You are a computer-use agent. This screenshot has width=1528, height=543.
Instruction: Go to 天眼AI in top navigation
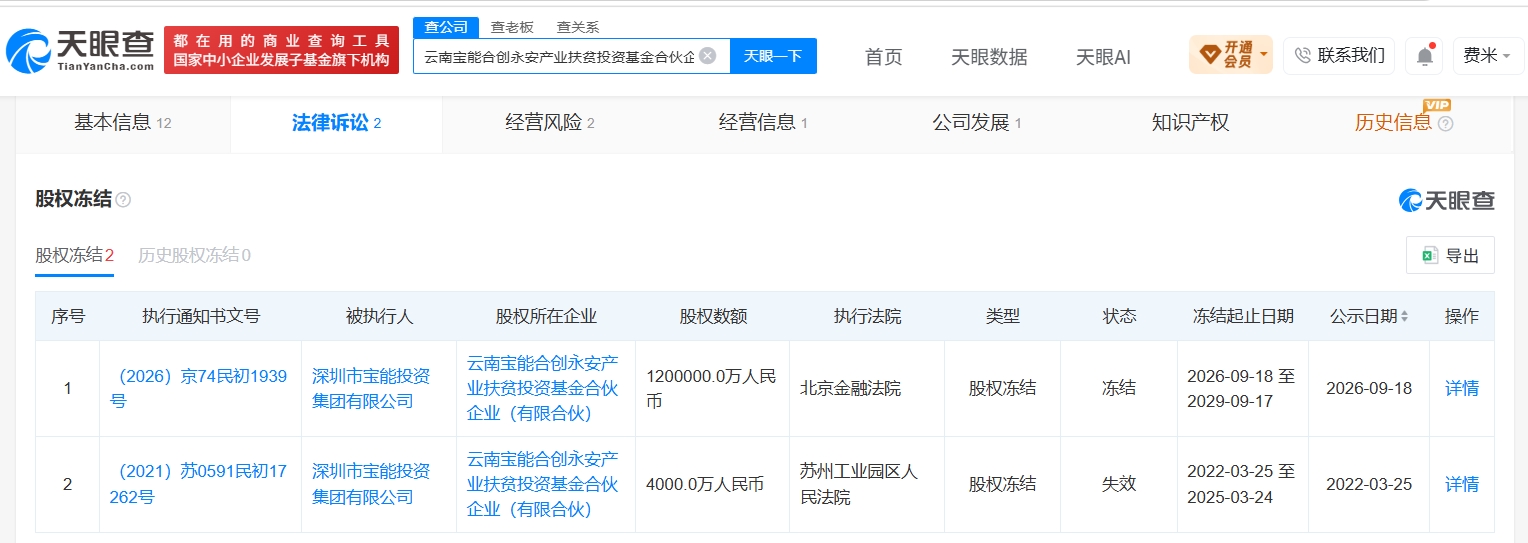coord(1103,57)
